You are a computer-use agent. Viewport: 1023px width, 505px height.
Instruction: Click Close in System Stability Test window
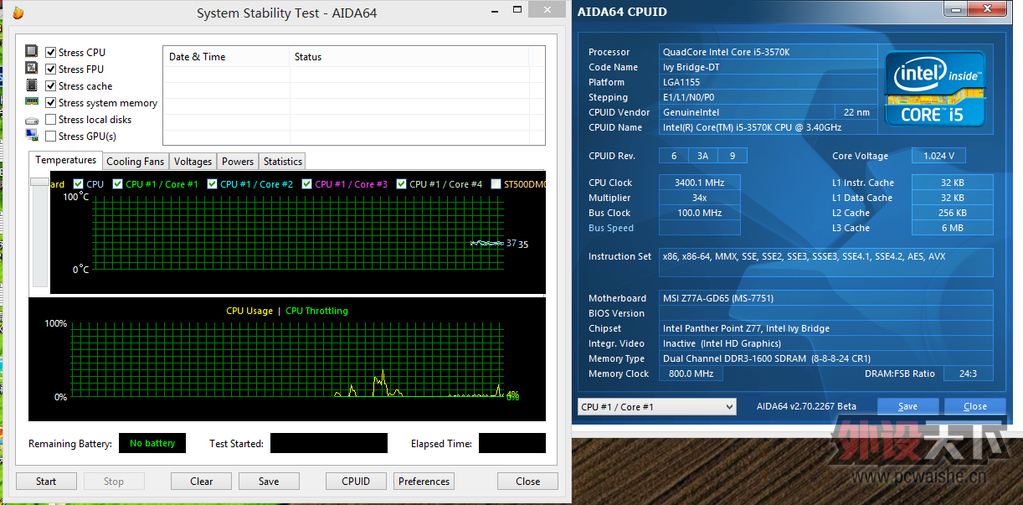pos(528,482)
